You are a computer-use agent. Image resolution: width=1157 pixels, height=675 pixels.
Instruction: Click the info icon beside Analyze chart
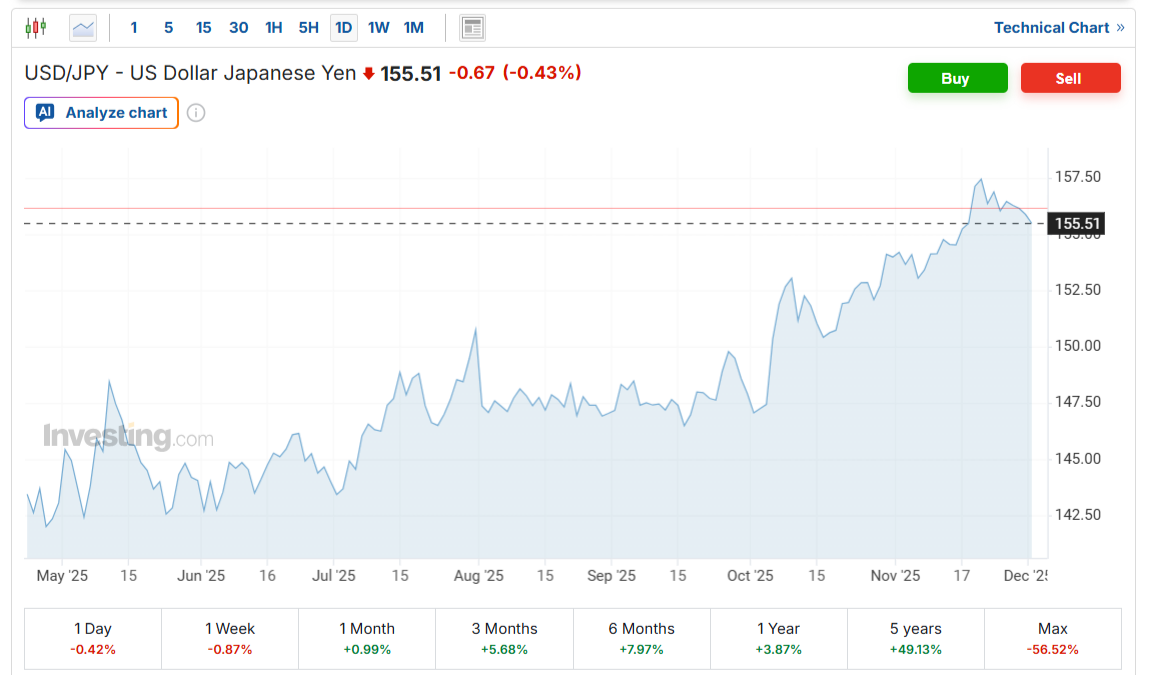(x=195, y=113)
